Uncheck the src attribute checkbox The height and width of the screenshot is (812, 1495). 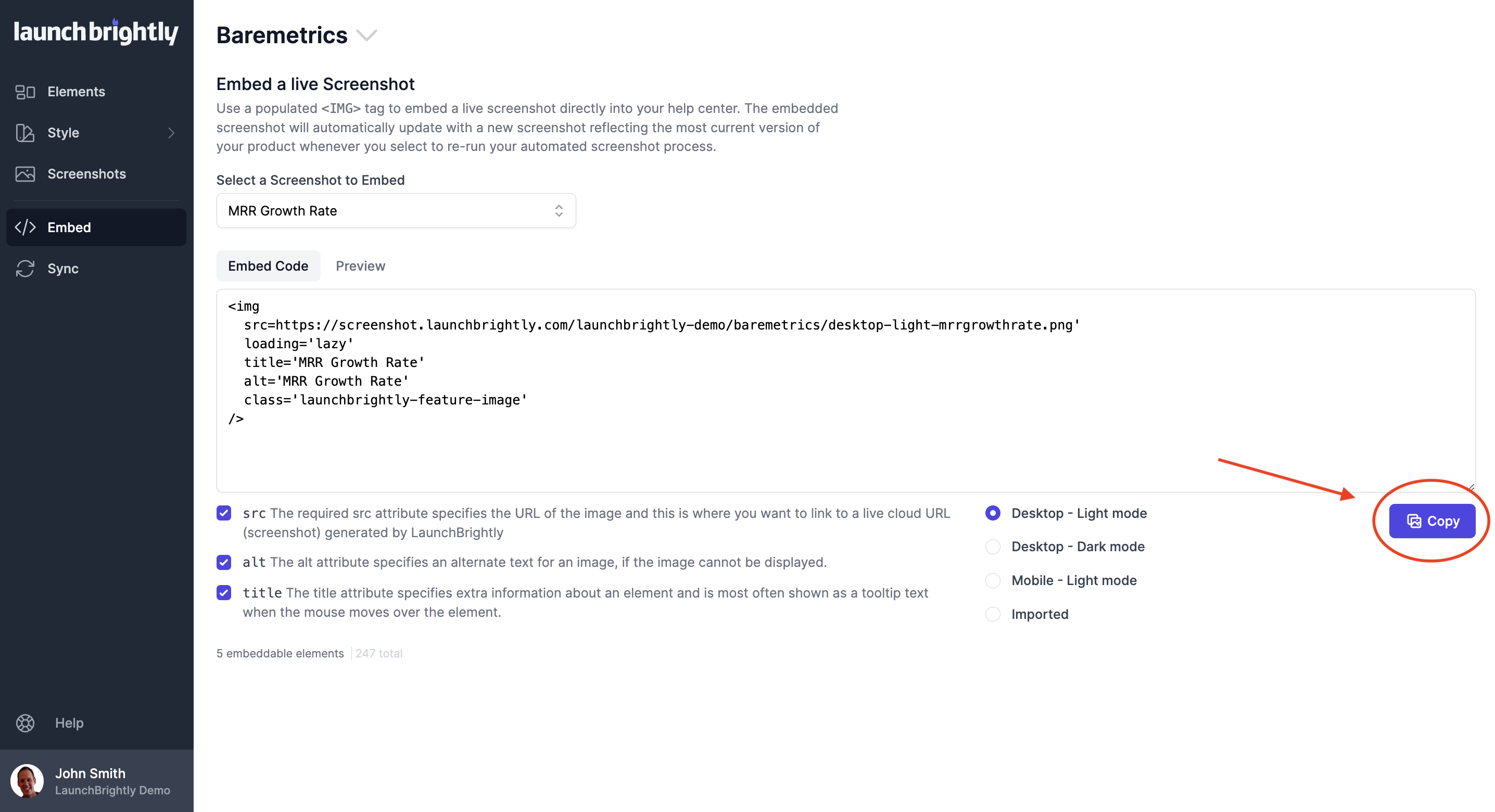click(223, 513)
